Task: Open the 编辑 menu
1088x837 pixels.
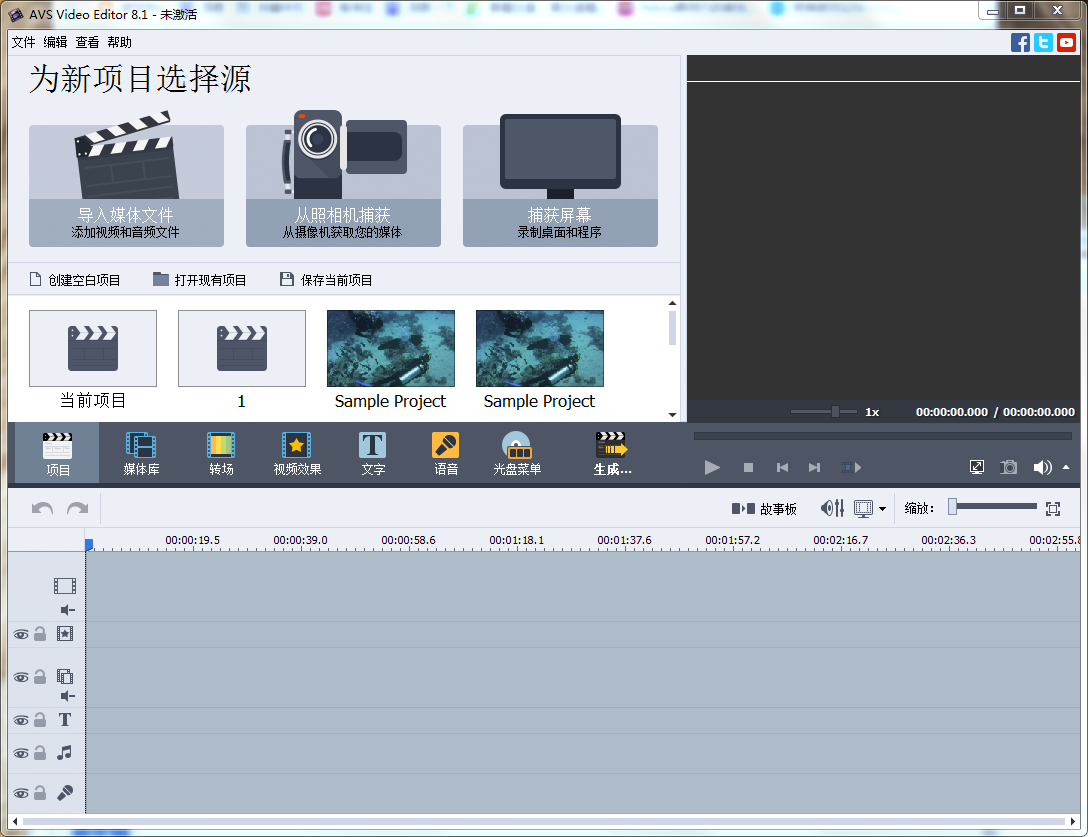Action: (56, 42)
